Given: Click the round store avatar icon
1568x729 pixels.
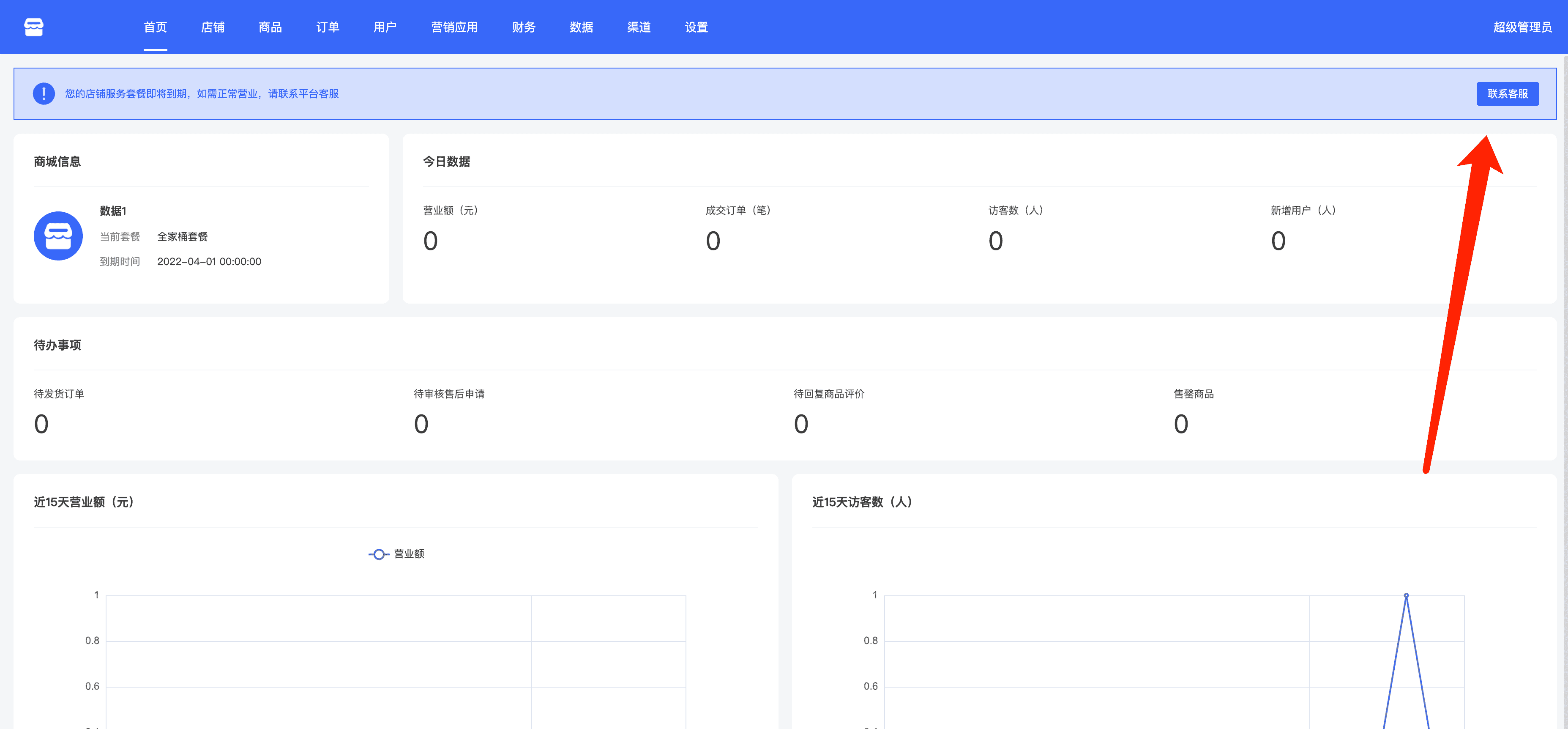Looking at the screenshot, I should pos(58,236).
